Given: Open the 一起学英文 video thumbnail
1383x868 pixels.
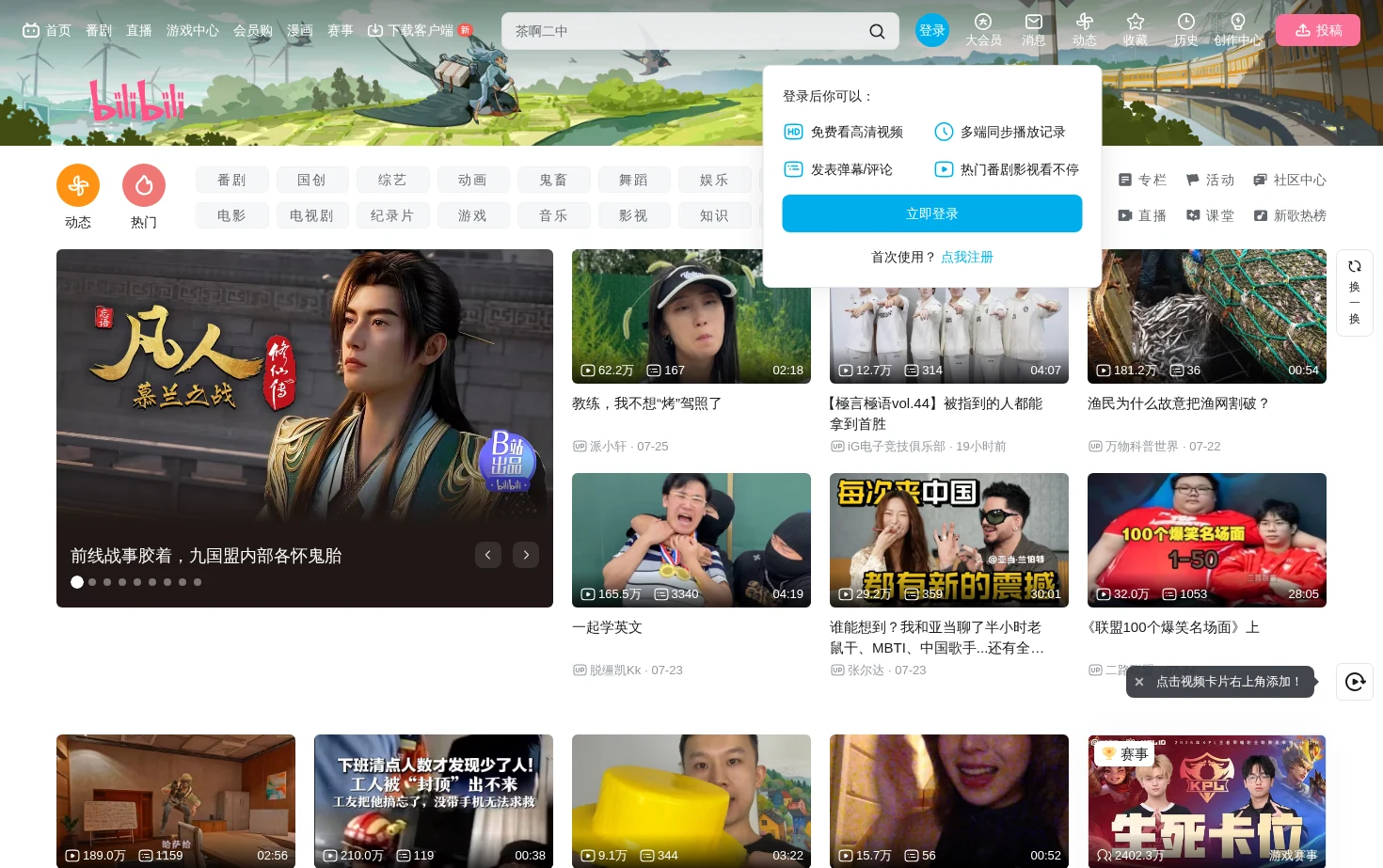Looking at the screenshot, I should [691, 540].
